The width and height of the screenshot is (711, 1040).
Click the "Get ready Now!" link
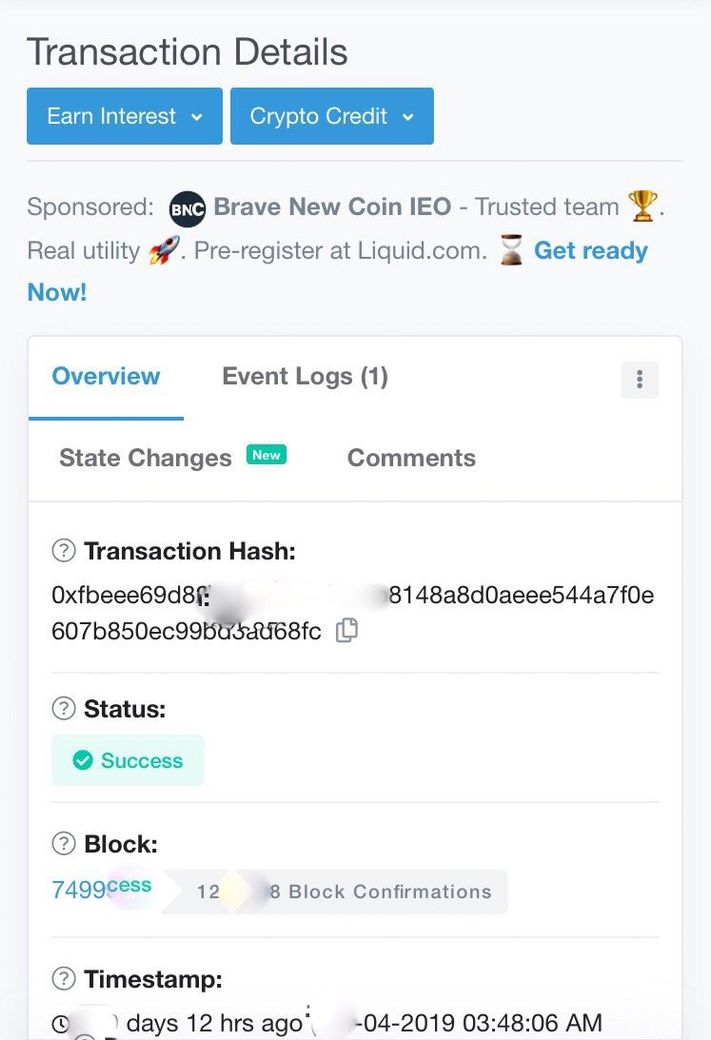(x=590, y=251)
